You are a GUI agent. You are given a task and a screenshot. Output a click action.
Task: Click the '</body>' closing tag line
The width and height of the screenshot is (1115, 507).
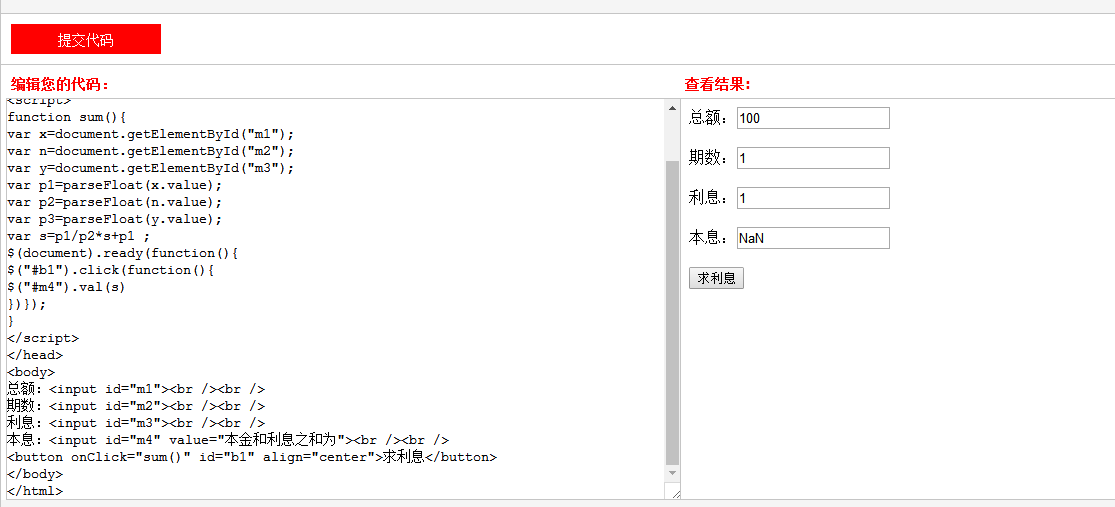point(35,474)
